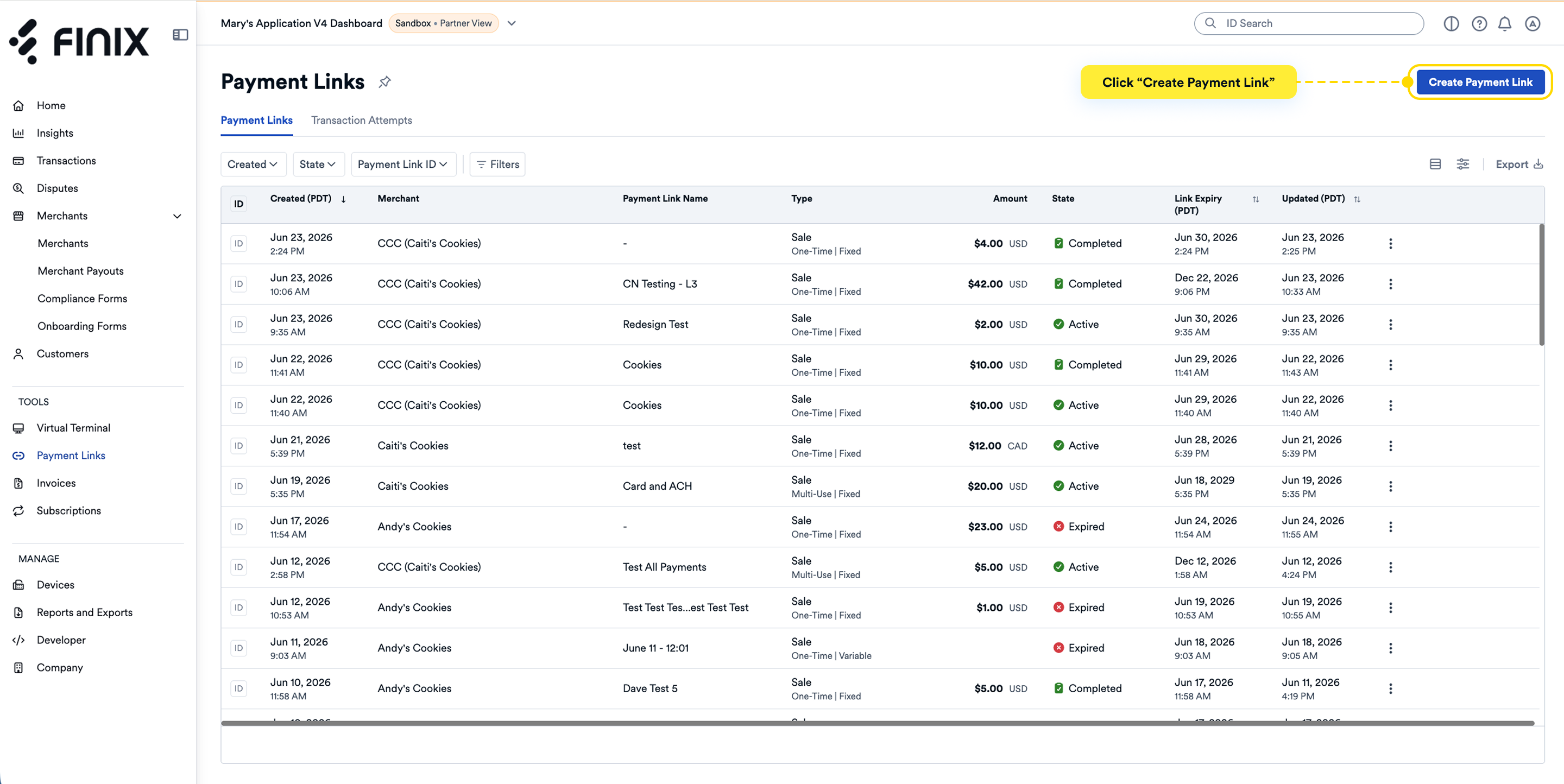Image resolution: width=1564 pixels, height=784 pixels.
Task: Open the Created filter dropdown
Action: pyautogui.click(x=253, y=165)
